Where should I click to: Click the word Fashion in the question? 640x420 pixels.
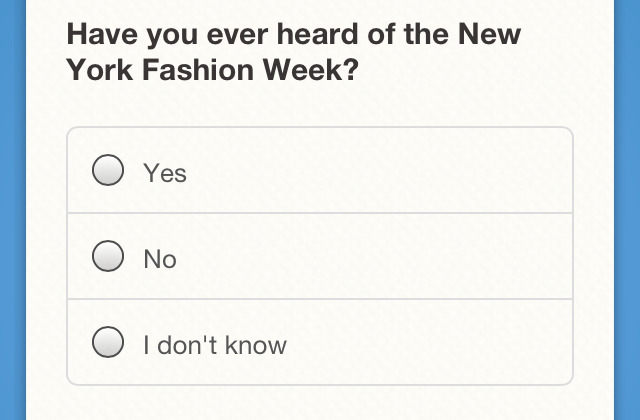(198, 69)
